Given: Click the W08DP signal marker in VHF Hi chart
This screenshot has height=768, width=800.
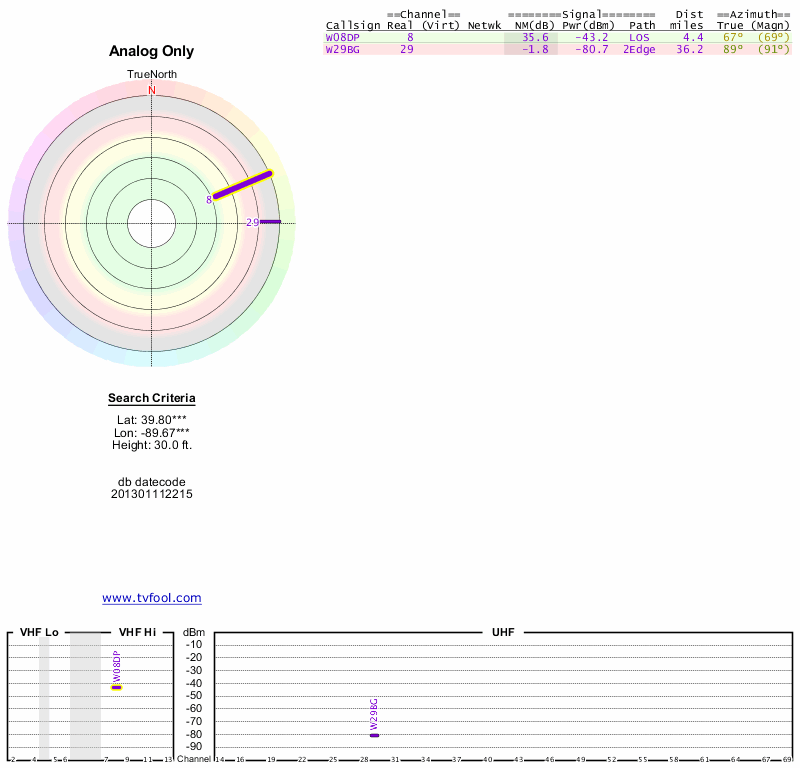Looking at the screenshot, I should [x=116, y=687].
